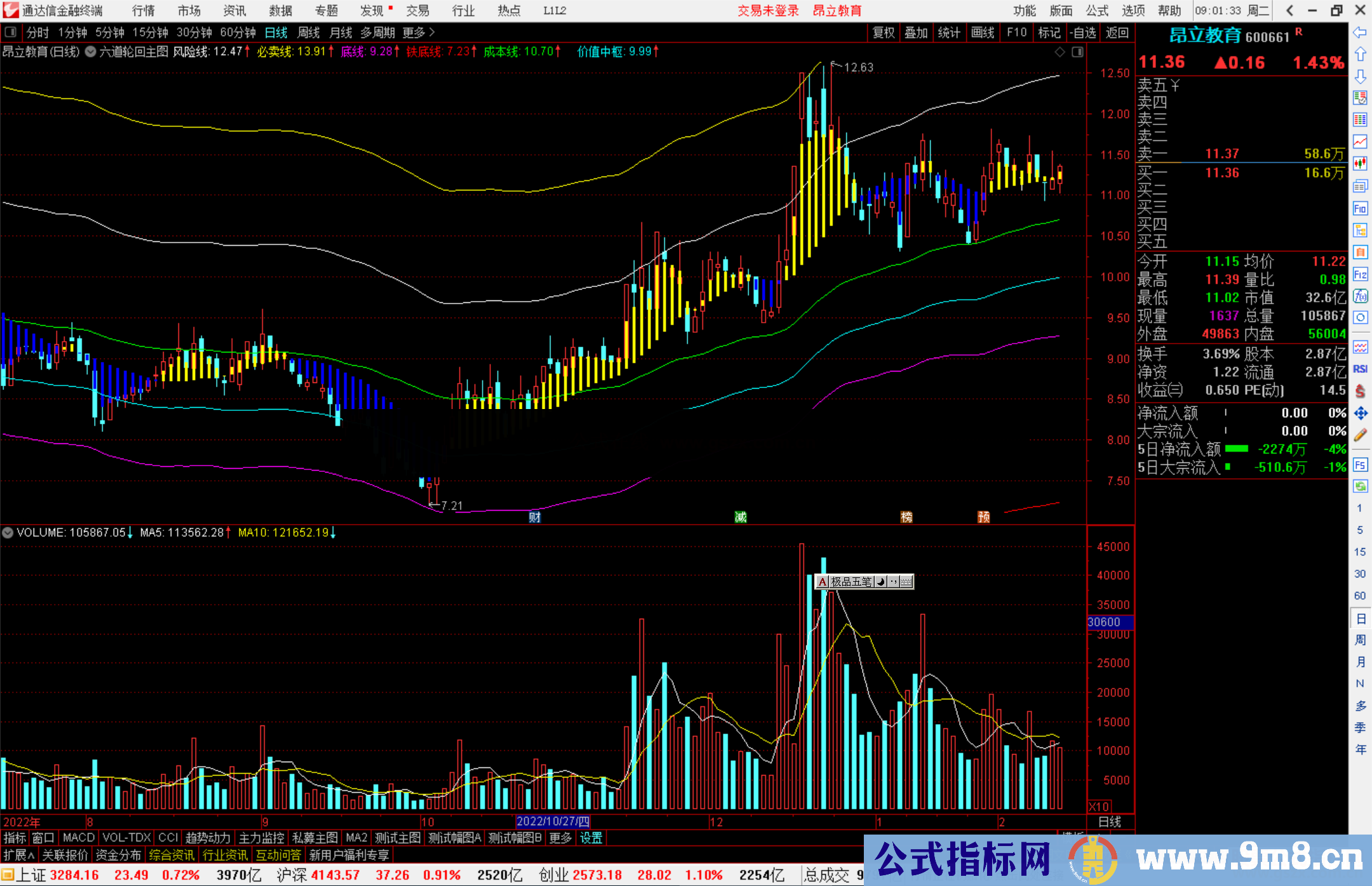Toggle chart panel layout square icon
The width and height of the screenshot is (1372, 886).
[1077, 52]
